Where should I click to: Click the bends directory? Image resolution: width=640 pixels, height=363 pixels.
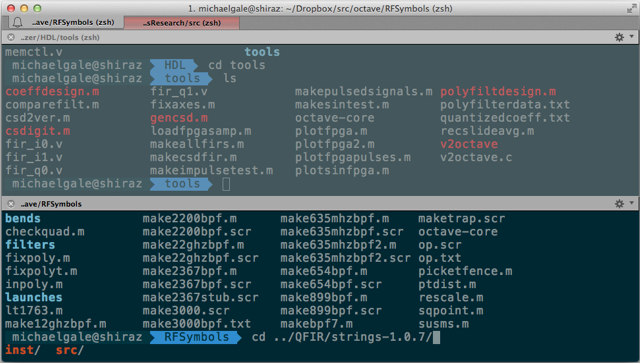pyautogui.click(x=23, y=218)
